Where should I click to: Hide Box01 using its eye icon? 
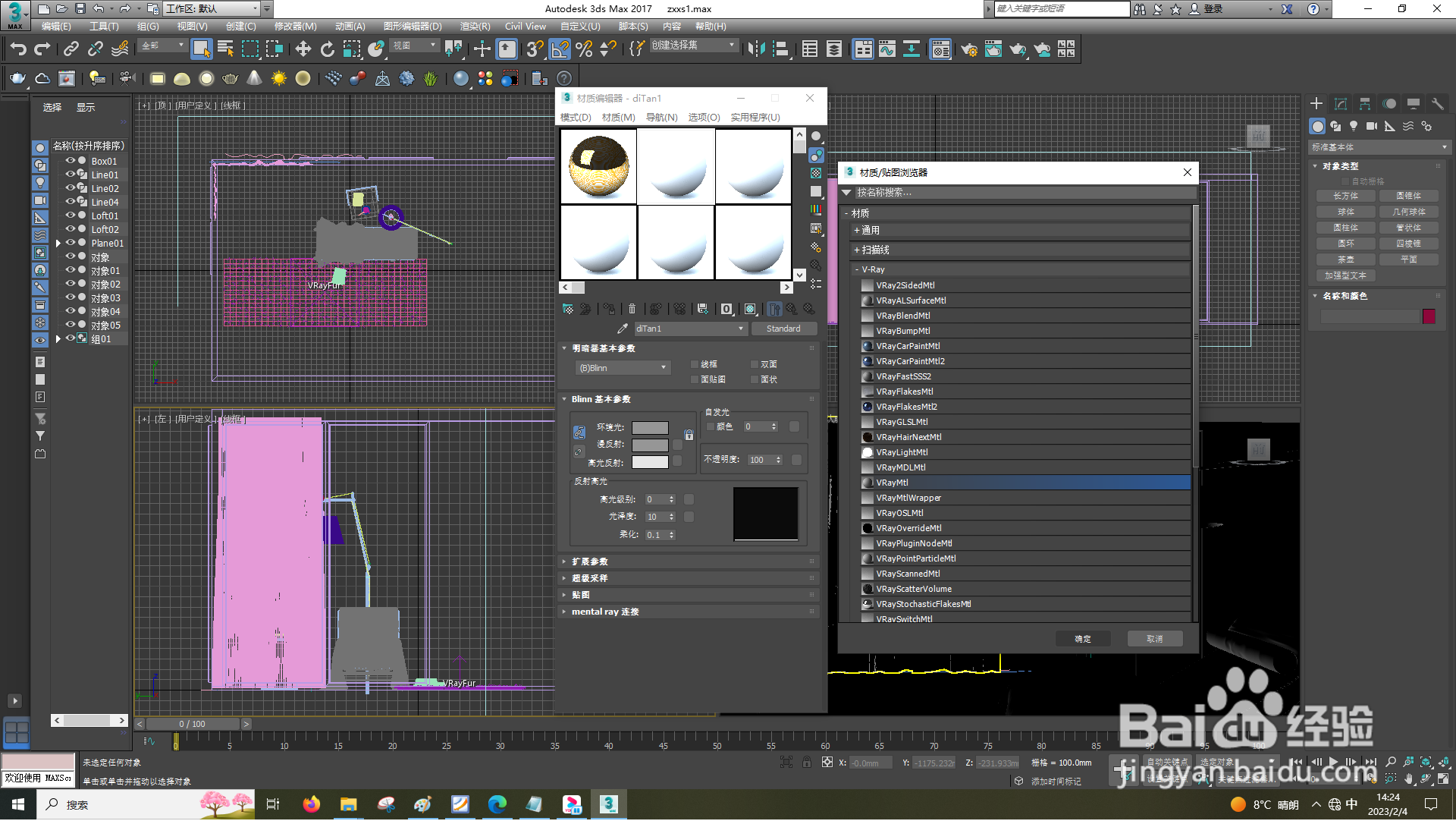70,161
